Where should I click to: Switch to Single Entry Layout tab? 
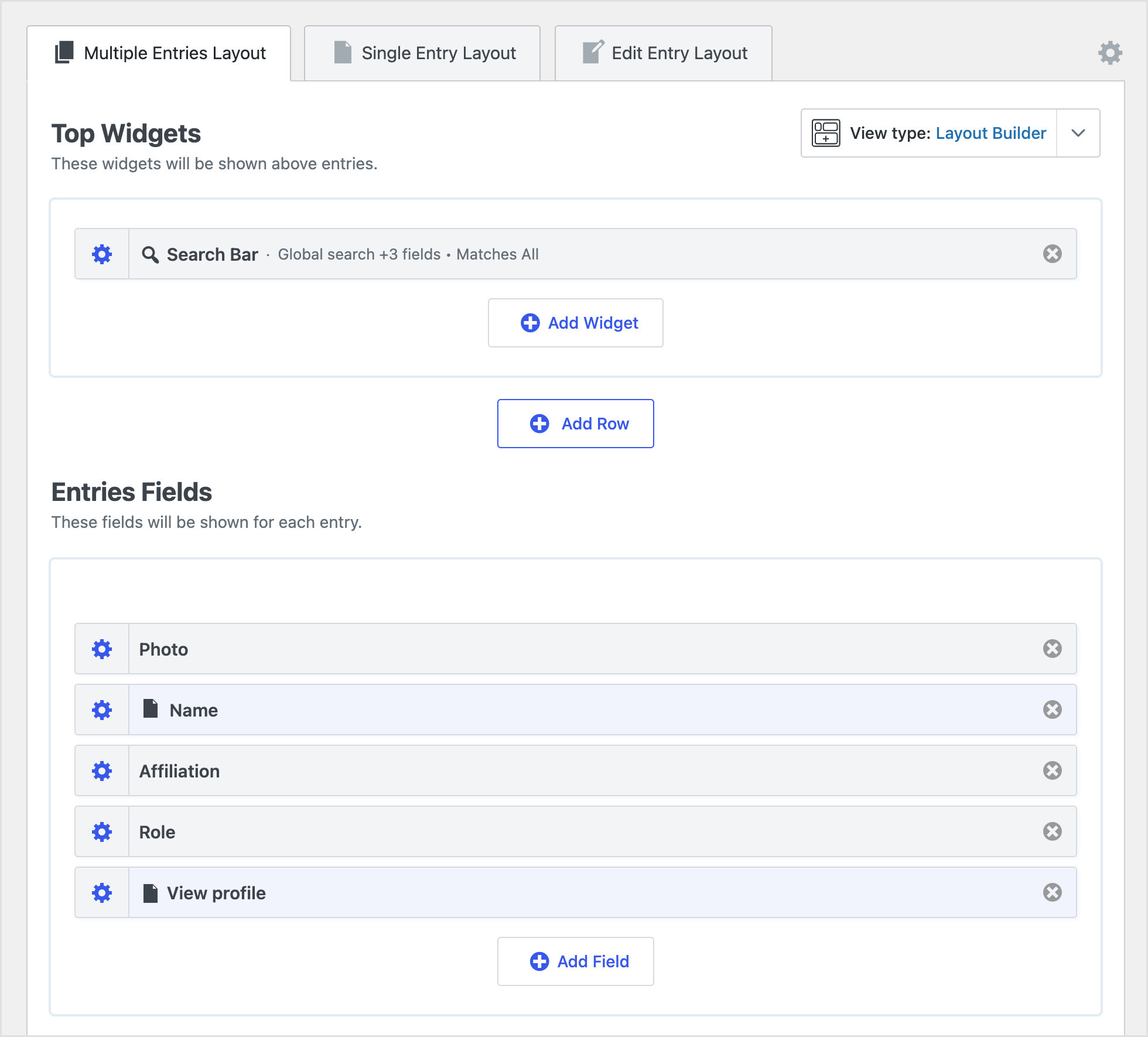422,53
